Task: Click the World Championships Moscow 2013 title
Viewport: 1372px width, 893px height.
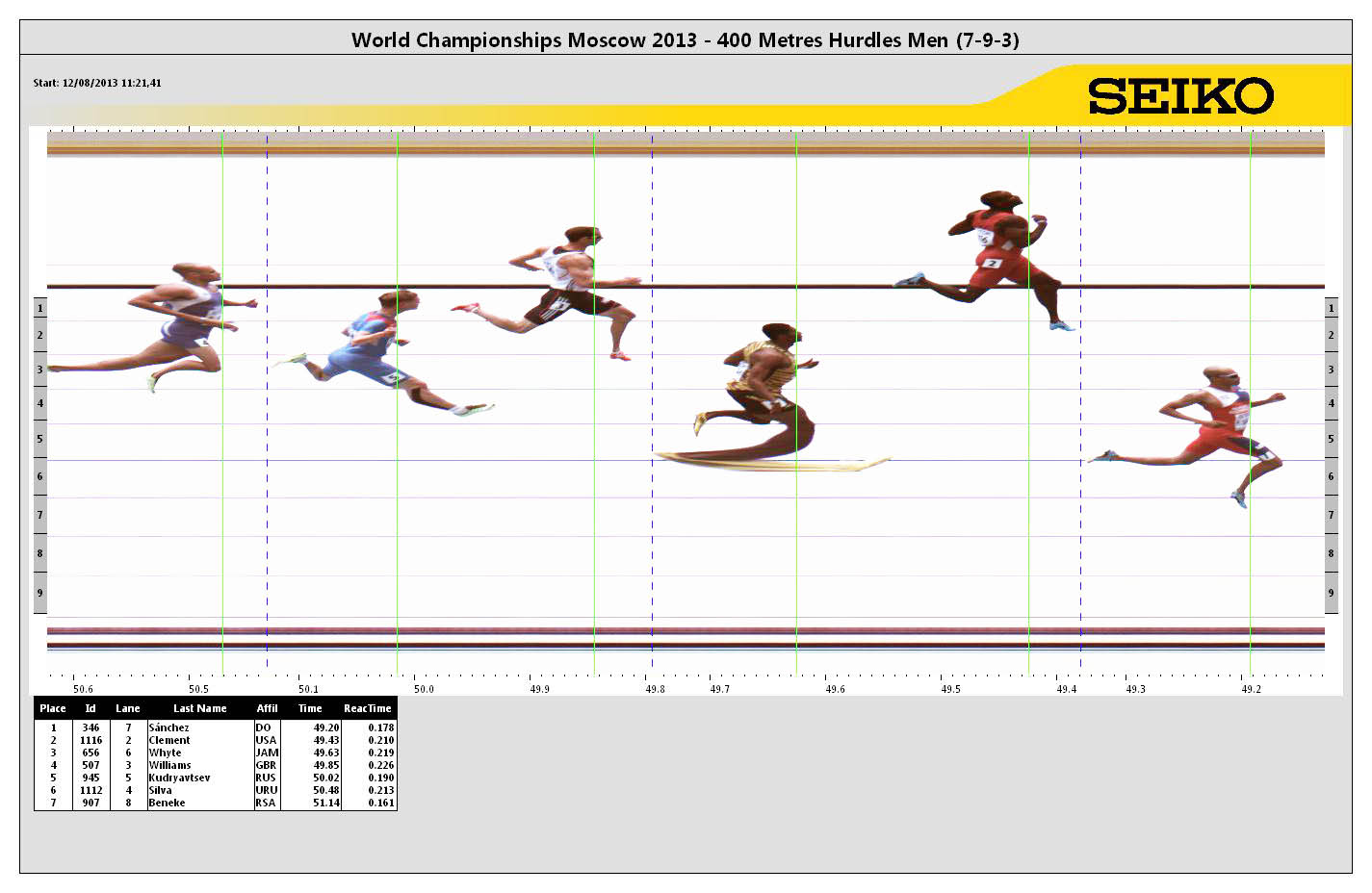Action: point(685,39)
